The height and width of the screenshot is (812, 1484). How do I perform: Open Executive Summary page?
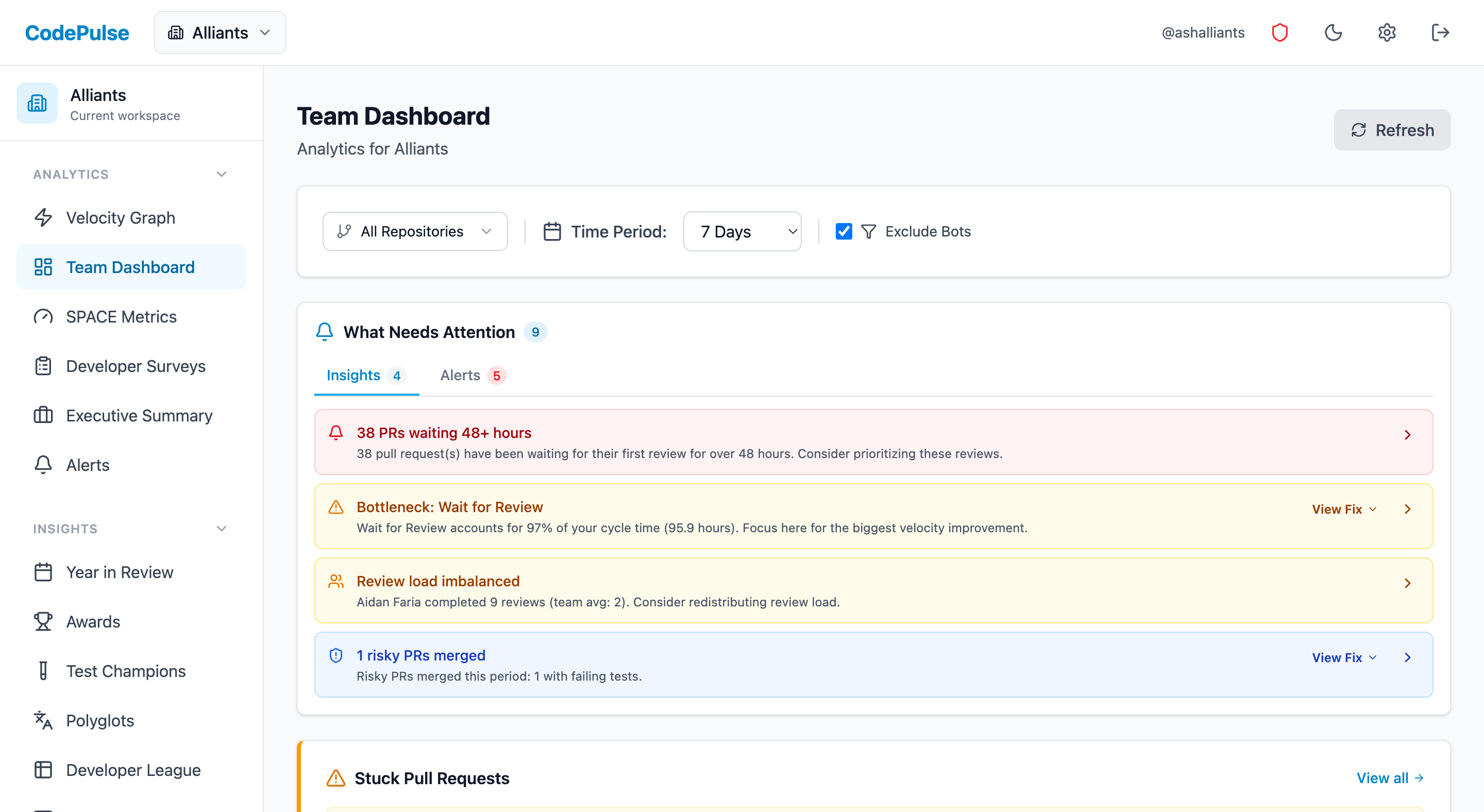point(131,415)
